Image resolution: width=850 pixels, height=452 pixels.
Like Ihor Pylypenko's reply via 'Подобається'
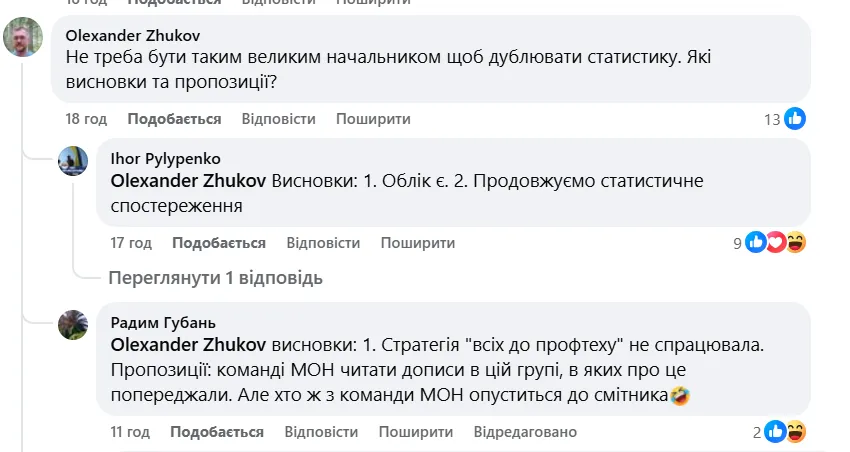219,243
